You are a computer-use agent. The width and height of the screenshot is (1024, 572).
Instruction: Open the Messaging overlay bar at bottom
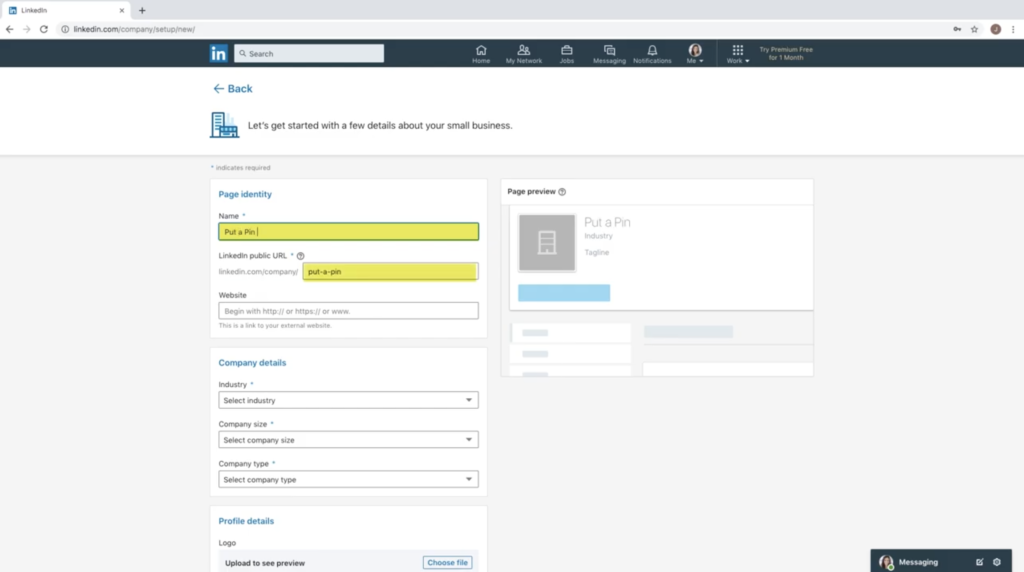click(x=941, y=562)
